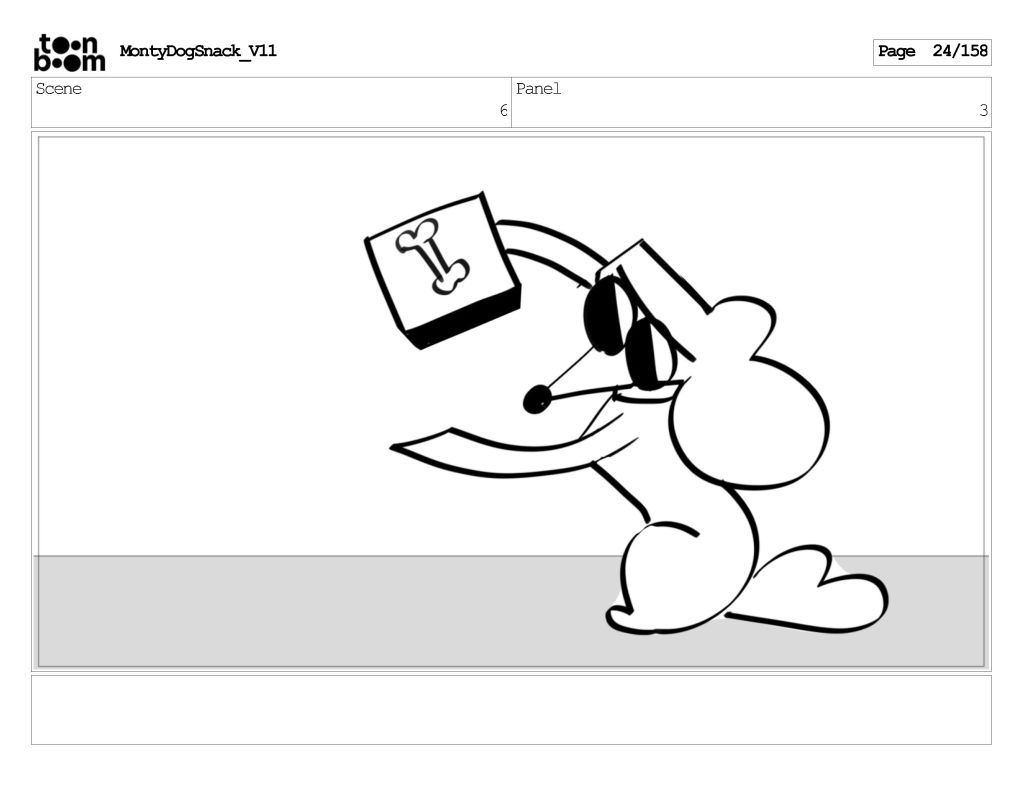The image size is (1024, 791).
Task: Click the dog's black nose
Action: pos(537,399)
